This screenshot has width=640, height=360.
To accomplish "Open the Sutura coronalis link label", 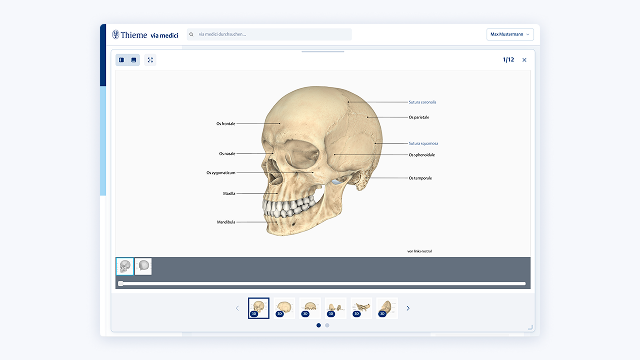I will (422, 102).
